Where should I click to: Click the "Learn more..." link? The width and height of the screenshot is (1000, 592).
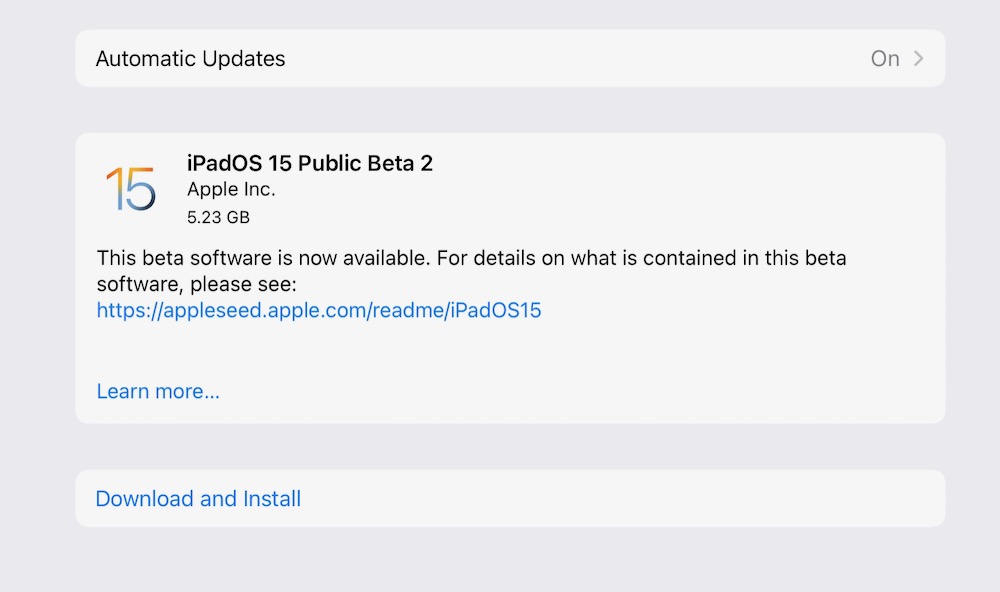tap(158, 391)
